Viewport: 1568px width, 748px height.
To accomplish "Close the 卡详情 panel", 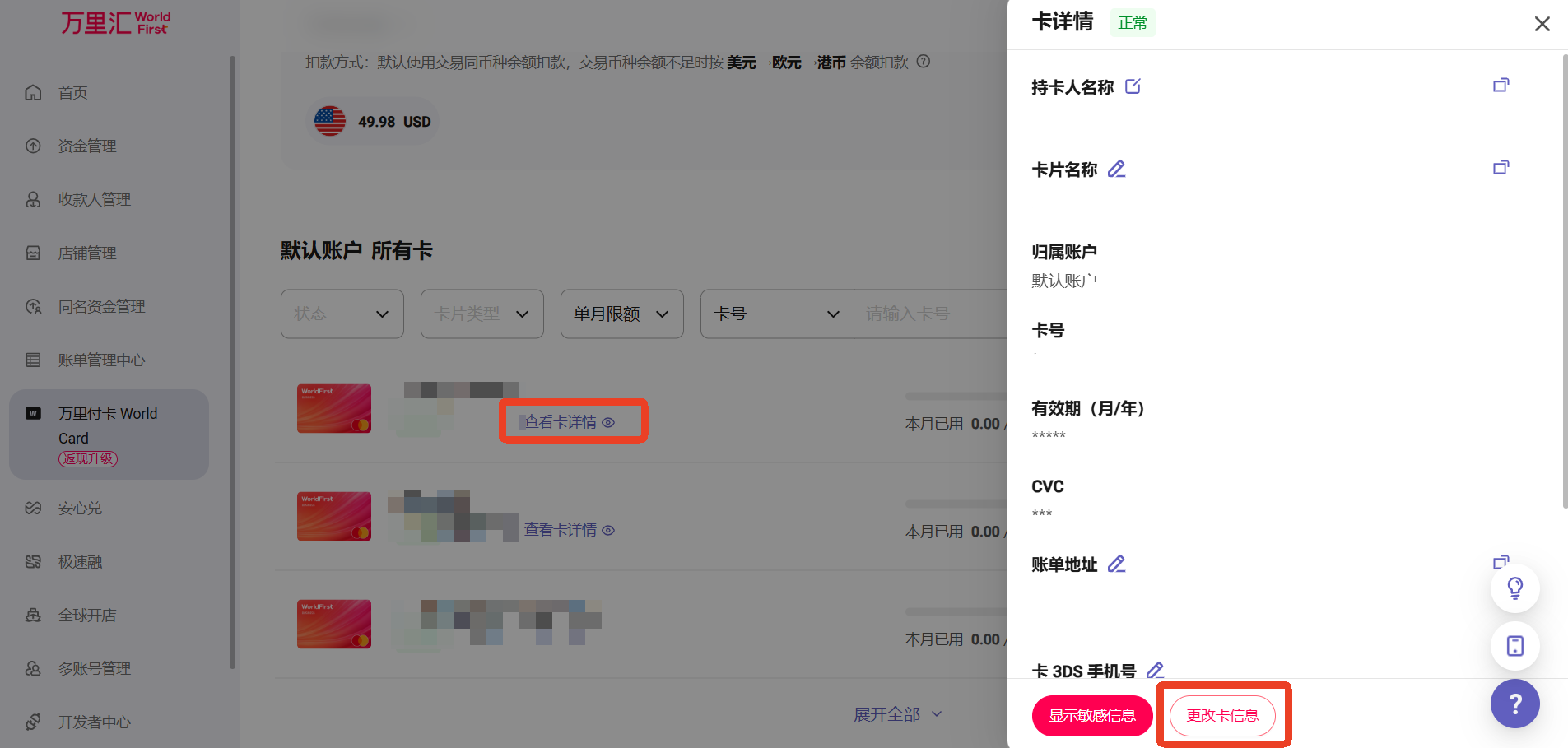I will [x=1542, y=24].
